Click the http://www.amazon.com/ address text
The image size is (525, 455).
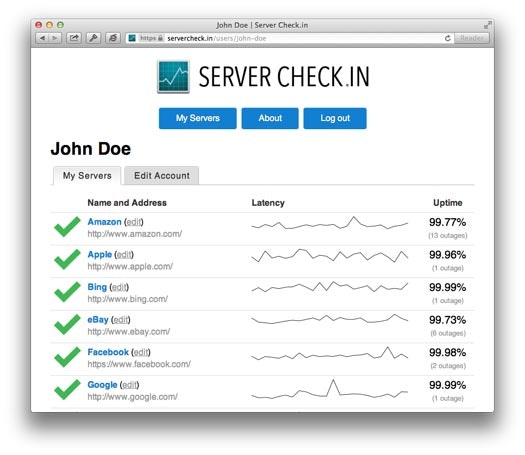pos(135,234)
